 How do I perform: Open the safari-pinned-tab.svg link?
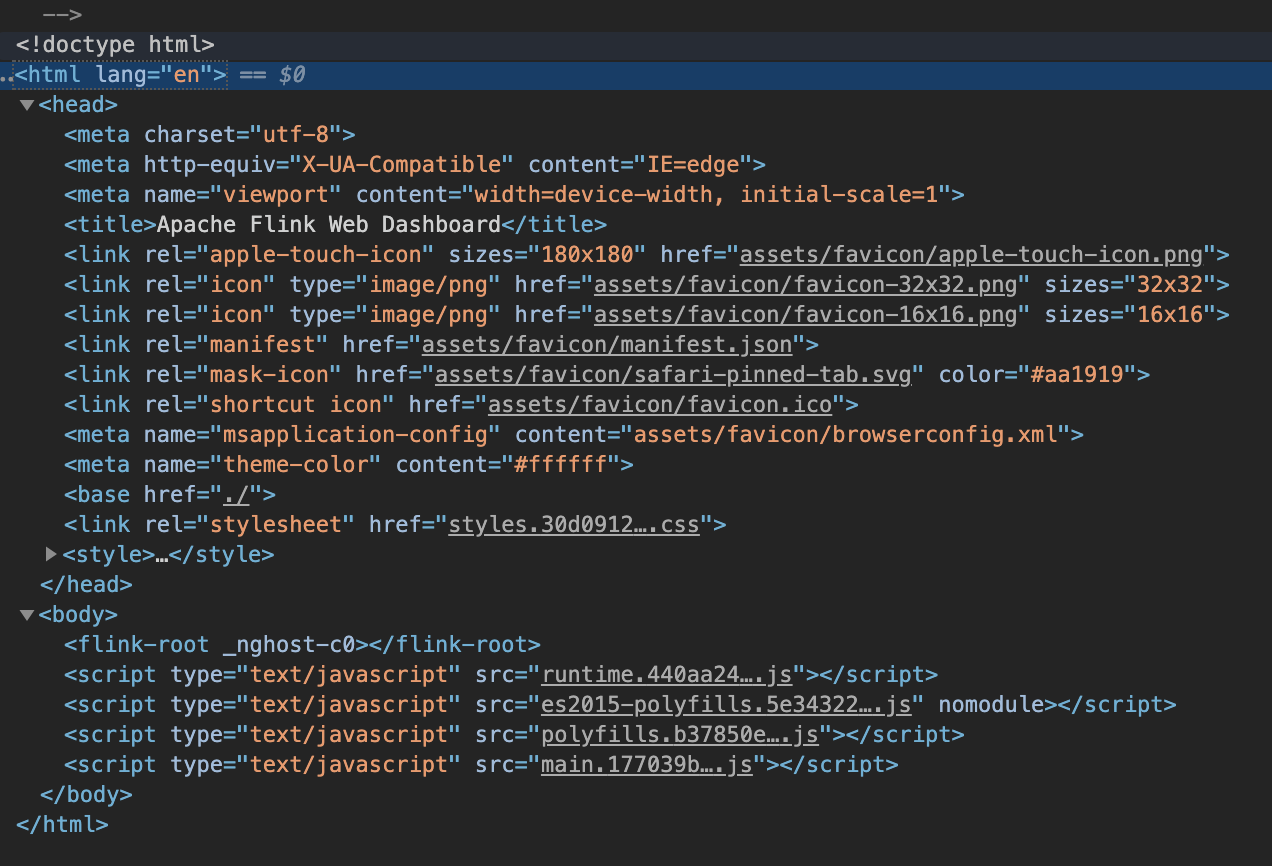673,374
